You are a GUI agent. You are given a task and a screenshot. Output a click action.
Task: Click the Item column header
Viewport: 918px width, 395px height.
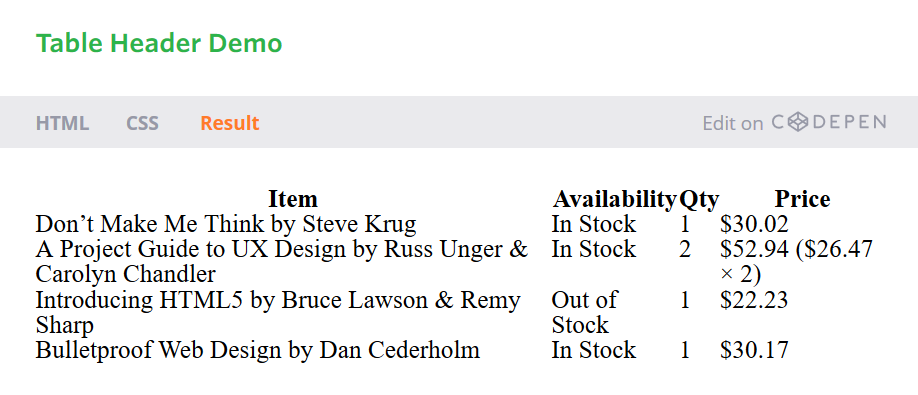tap(293, 200)
